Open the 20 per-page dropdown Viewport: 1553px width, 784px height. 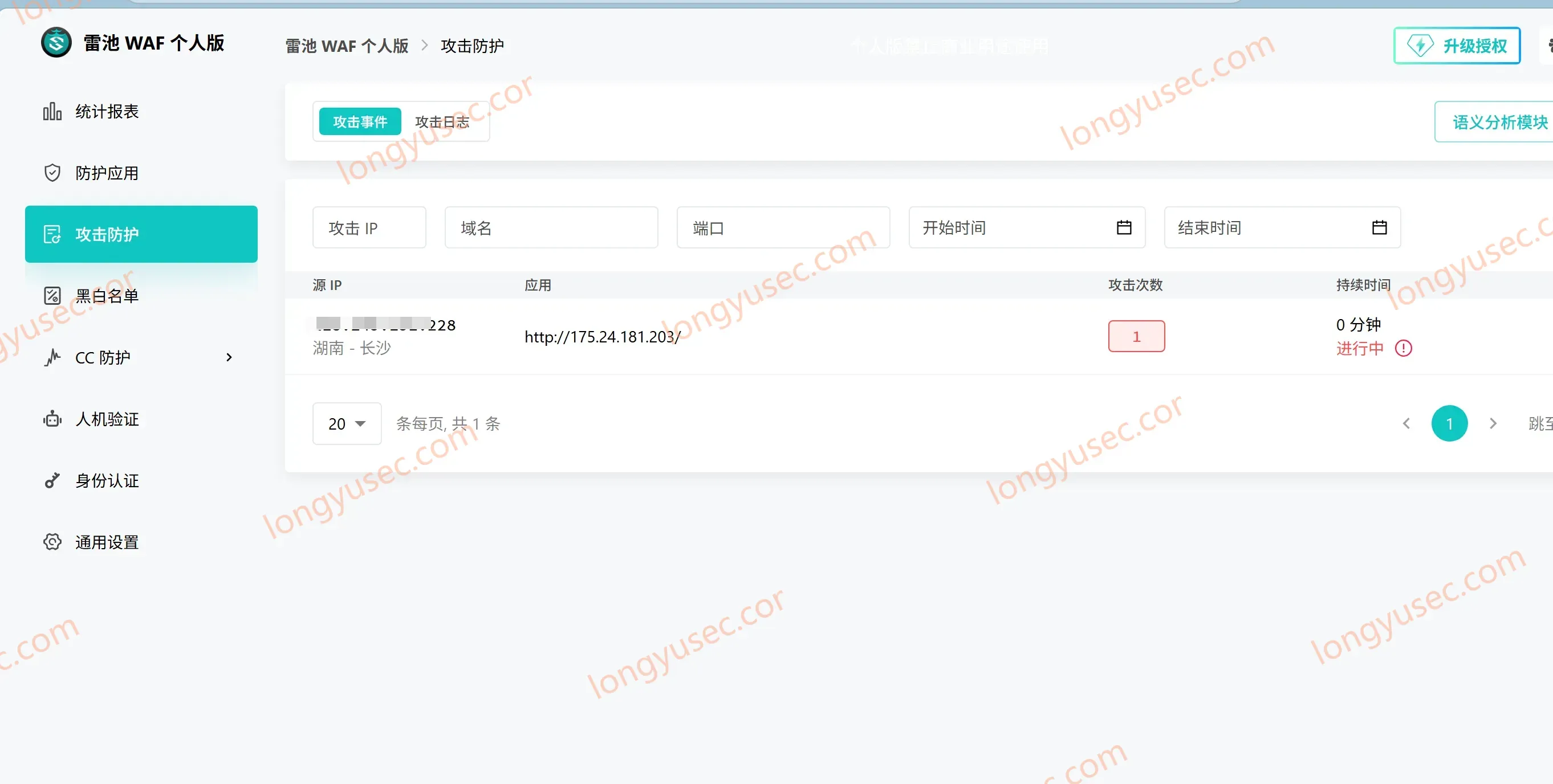[347, 424]
